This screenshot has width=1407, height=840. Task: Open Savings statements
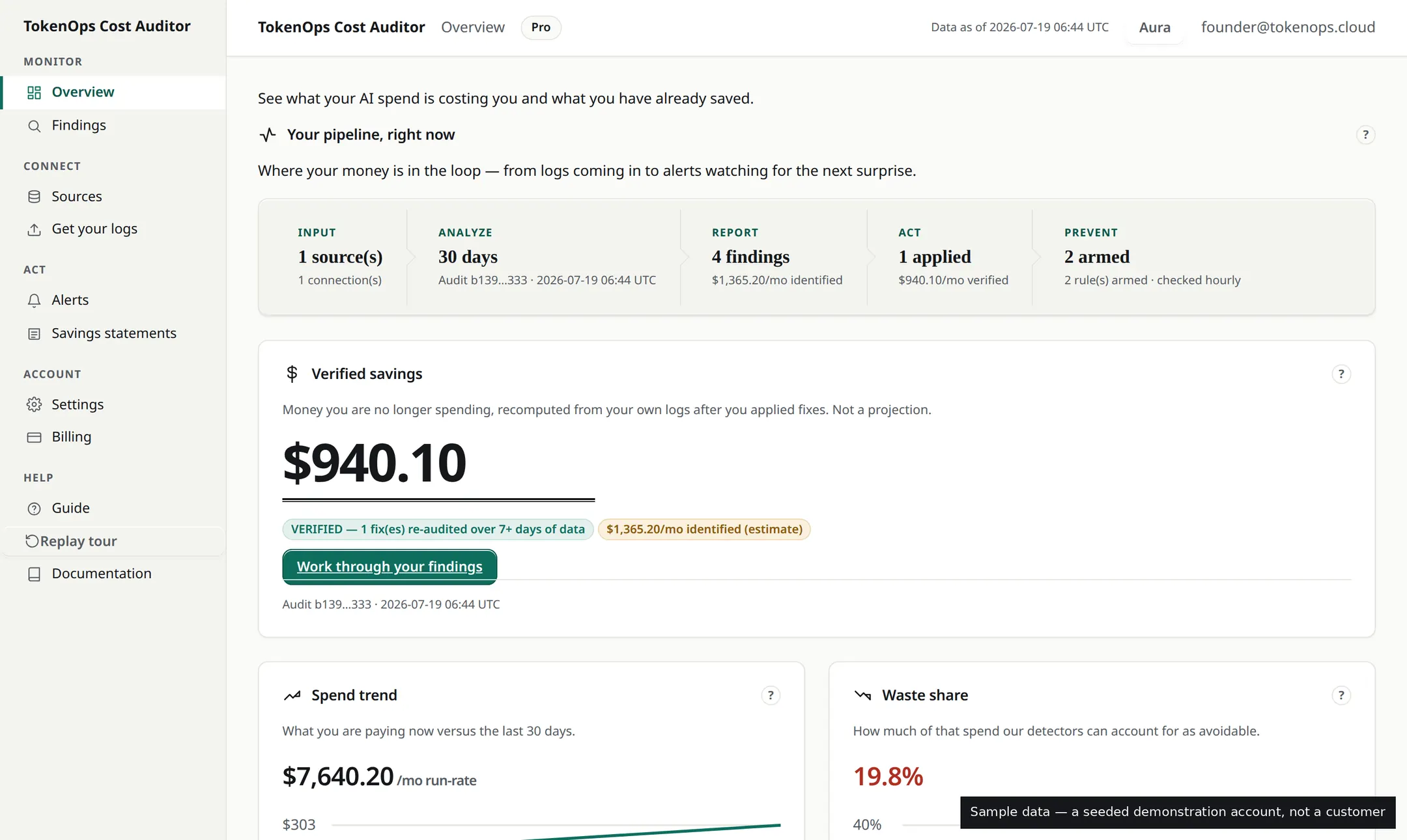(113, 333)
